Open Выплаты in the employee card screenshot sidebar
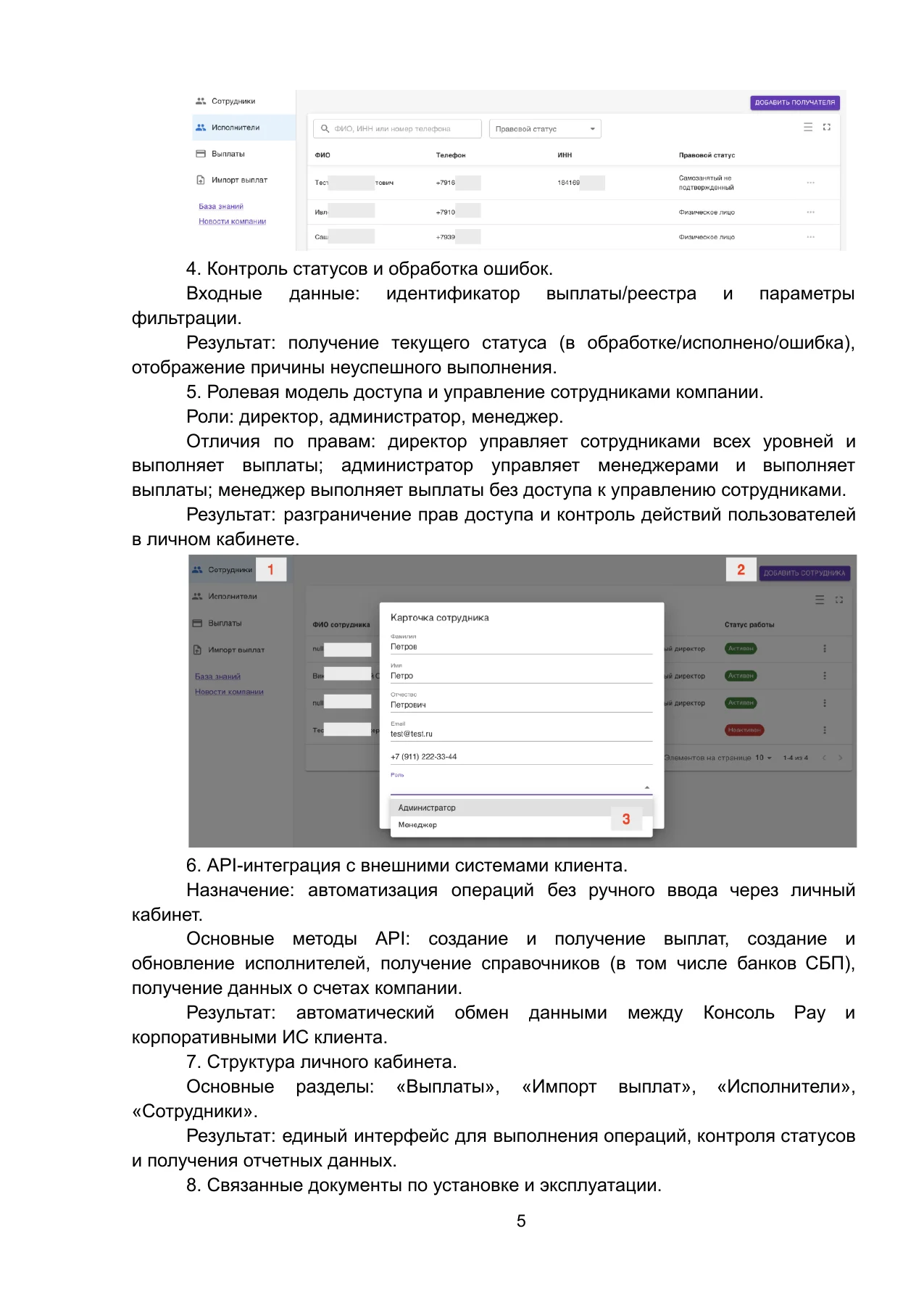924x1305 pixels. coord(225,623)
